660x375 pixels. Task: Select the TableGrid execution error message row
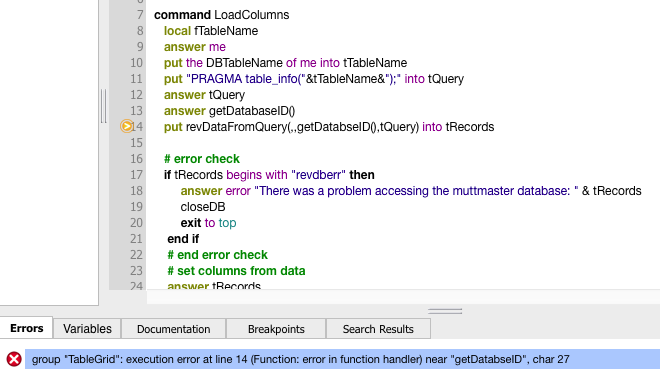[342, 359]
